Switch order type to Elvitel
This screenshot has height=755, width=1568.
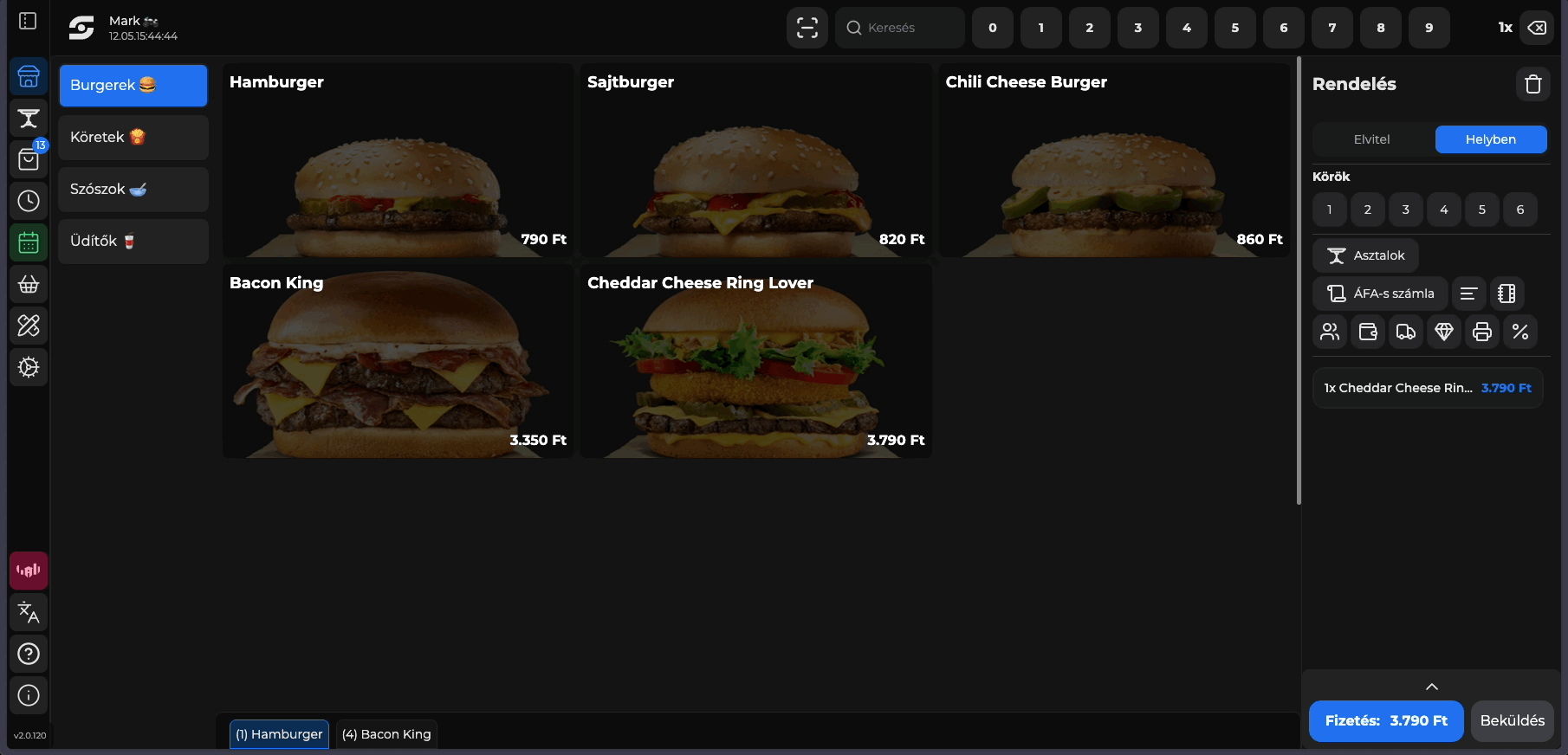coord(1371,139)
